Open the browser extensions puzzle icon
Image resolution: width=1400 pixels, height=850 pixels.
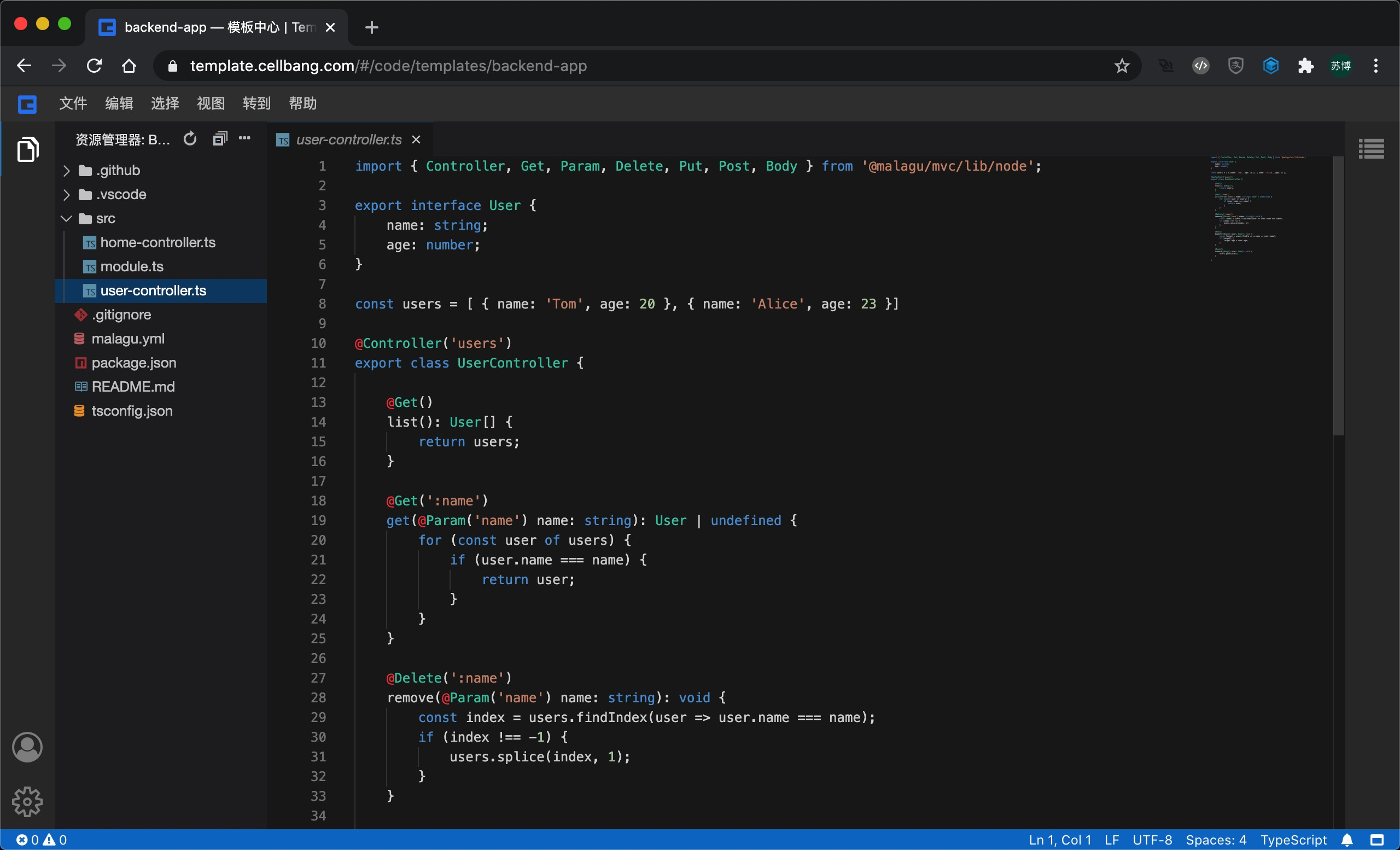pyautogui.click(x=1306, y=66)
